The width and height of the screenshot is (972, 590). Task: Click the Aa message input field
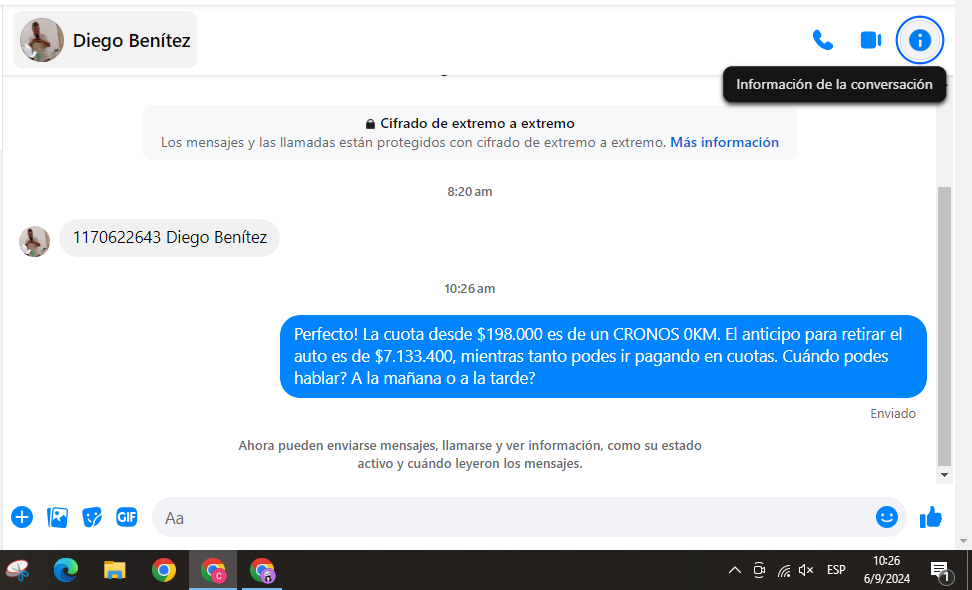515,517
